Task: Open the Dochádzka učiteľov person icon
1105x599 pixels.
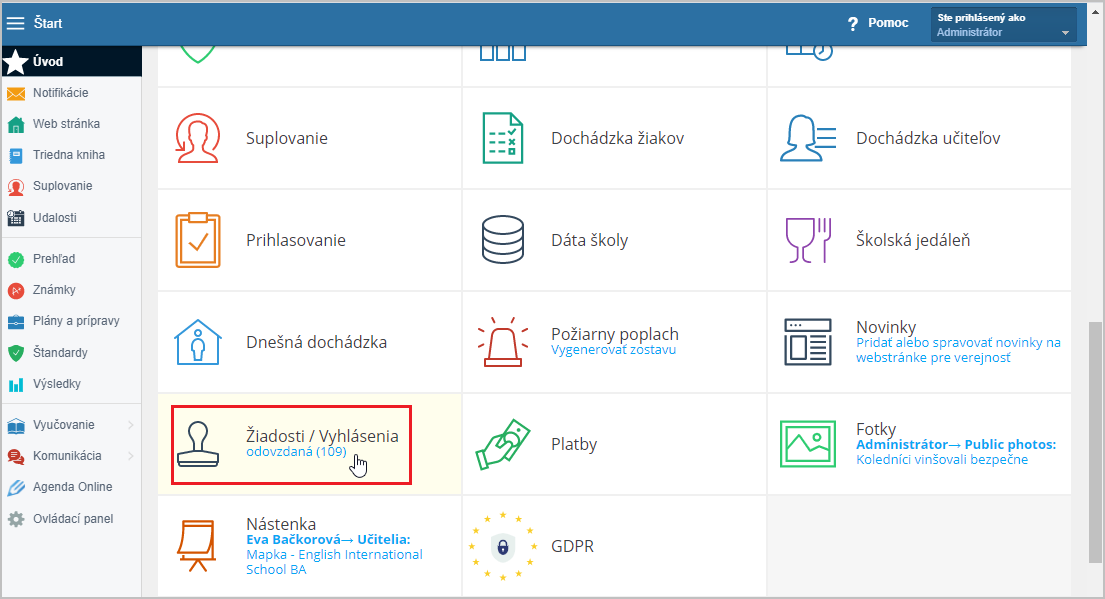Action: coord(808,138)
